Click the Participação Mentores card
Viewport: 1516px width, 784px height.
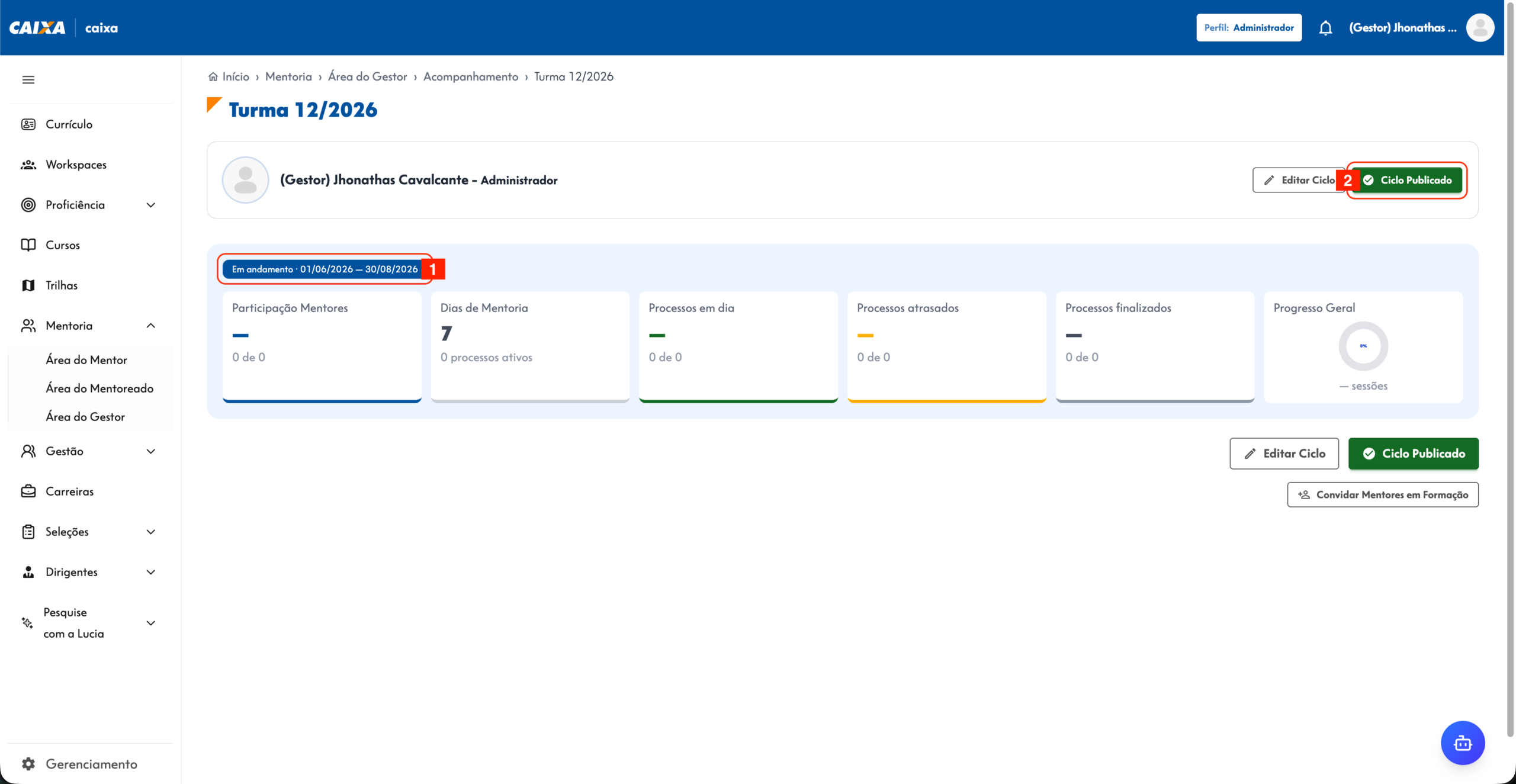click(322, 347)
